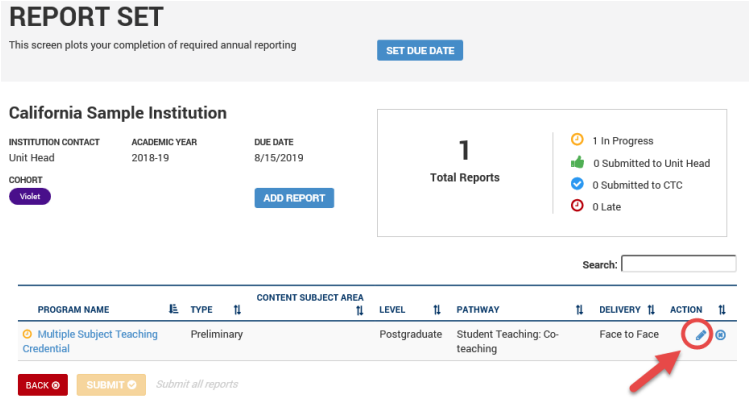
Task: Click the blue checkmark Submitted to CTC icon
Action: coord(577,184)
